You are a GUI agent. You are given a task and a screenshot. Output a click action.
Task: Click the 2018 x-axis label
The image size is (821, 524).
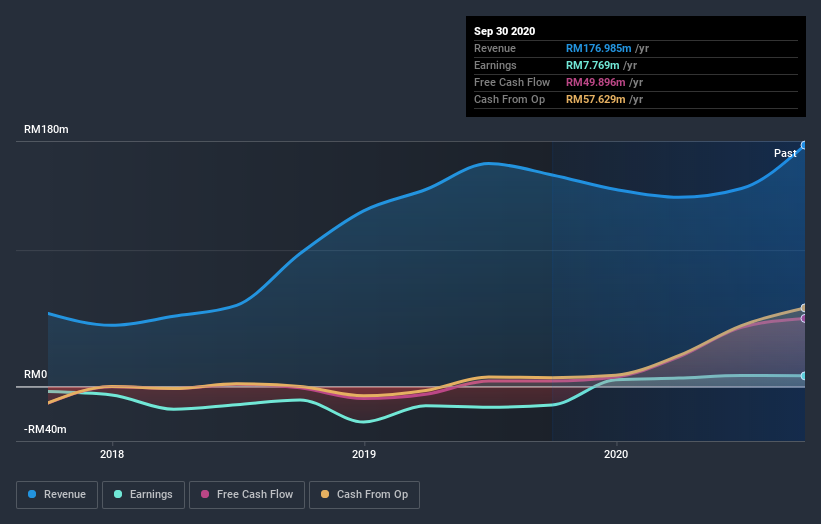click(x=112, y=454)
